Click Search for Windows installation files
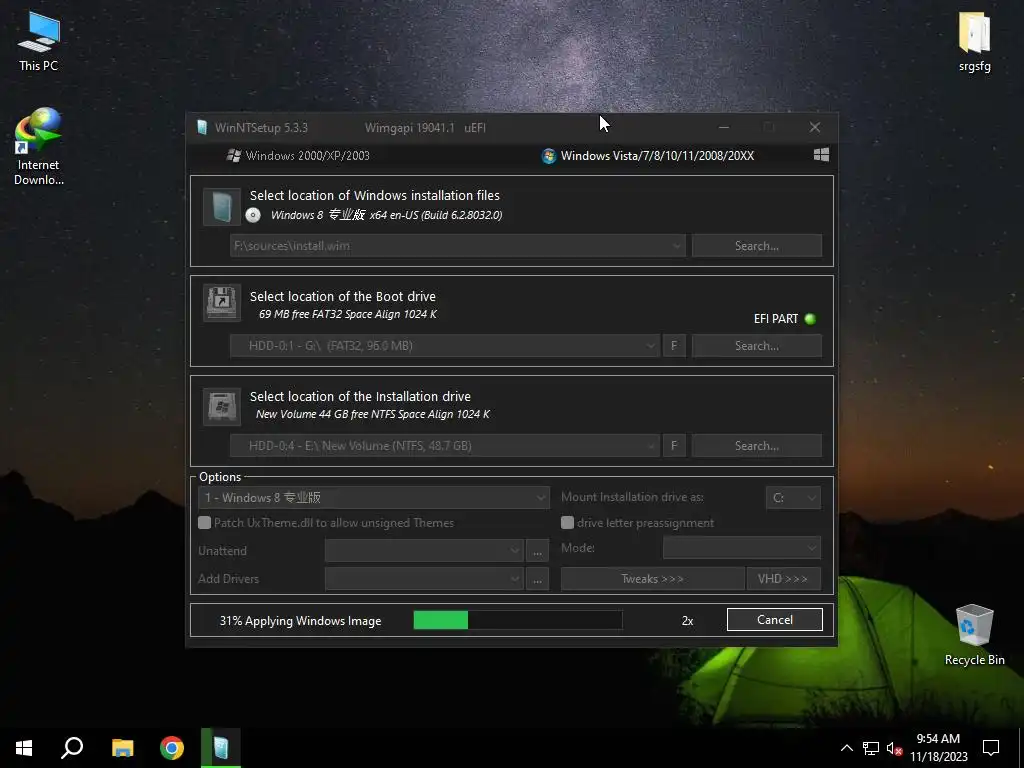The image size is (1024, 768). pyautogui.click(x=757, y=246)
